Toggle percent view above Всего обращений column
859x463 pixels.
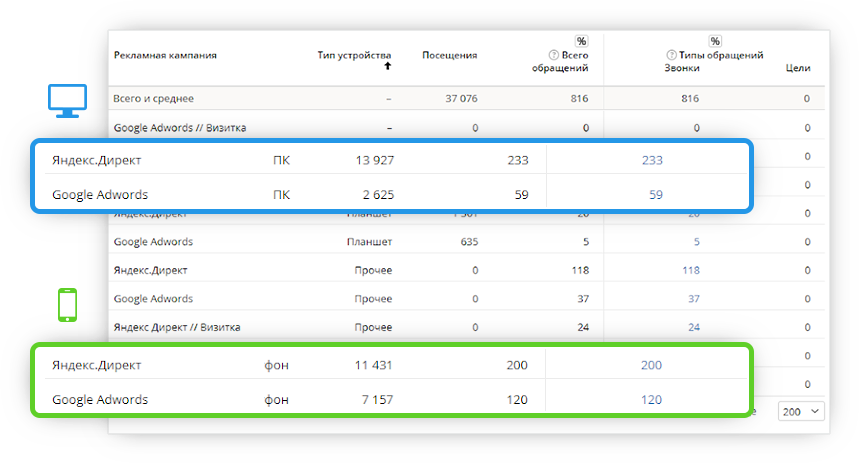coord(581,41)
